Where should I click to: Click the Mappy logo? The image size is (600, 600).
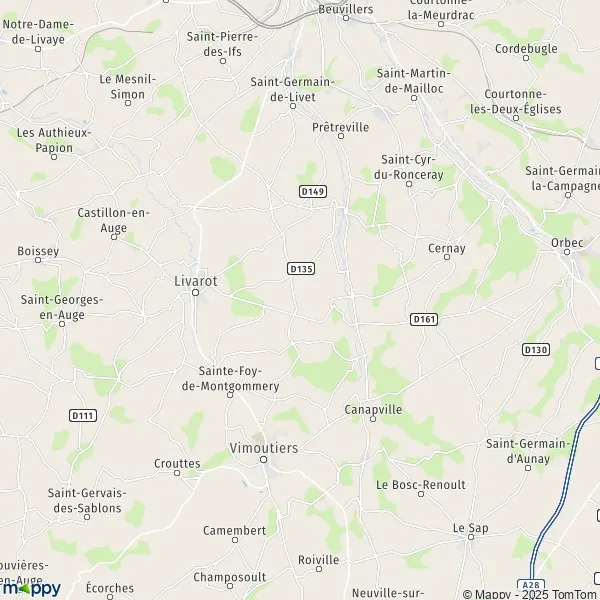click(31, 589)
